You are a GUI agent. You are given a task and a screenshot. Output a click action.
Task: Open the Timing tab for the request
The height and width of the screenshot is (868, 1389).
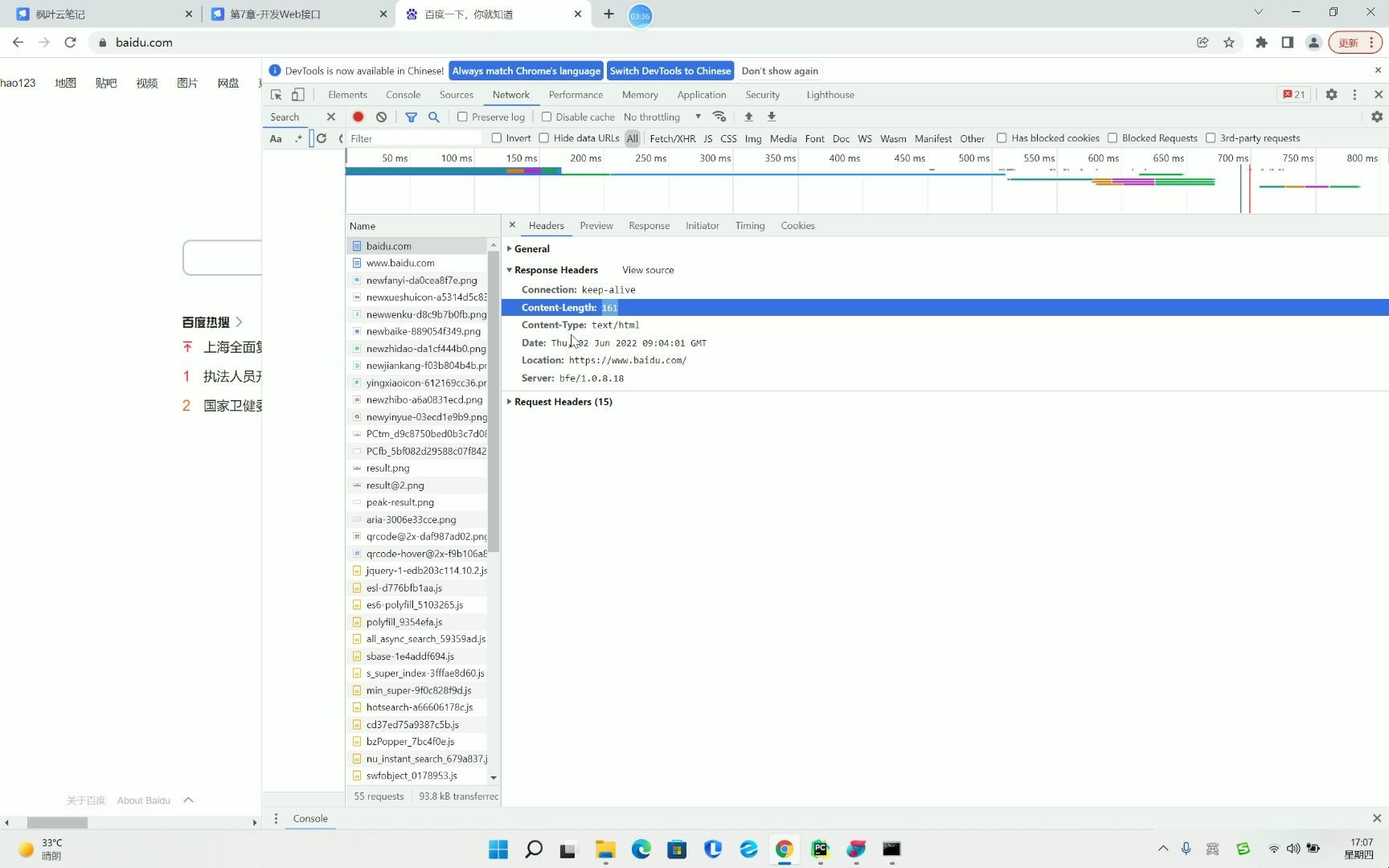tap(749, 225)
